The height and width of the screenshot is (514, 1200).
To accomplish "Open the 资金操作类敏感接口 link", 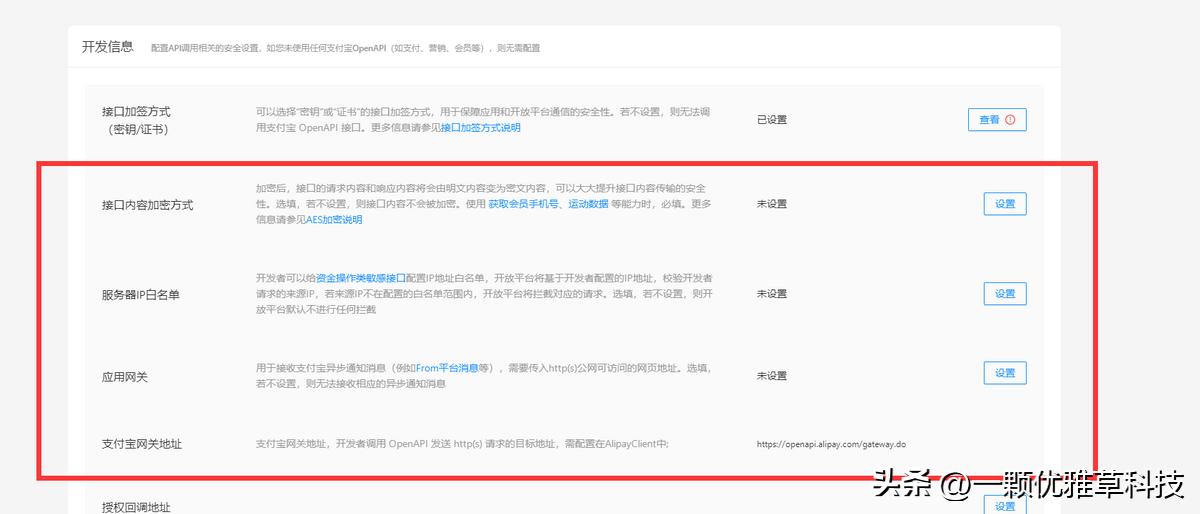I will point(361,278).
